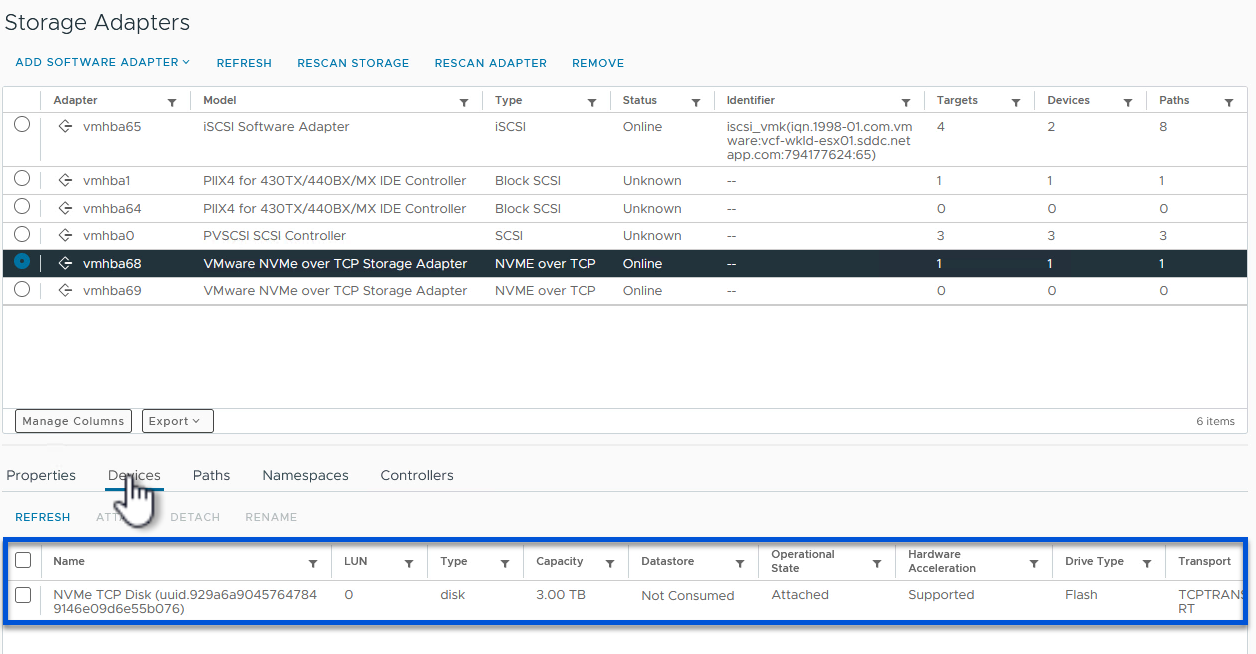1256x654 pixels.
Task: Click Rescan Storage
Action: coord(353,63)
